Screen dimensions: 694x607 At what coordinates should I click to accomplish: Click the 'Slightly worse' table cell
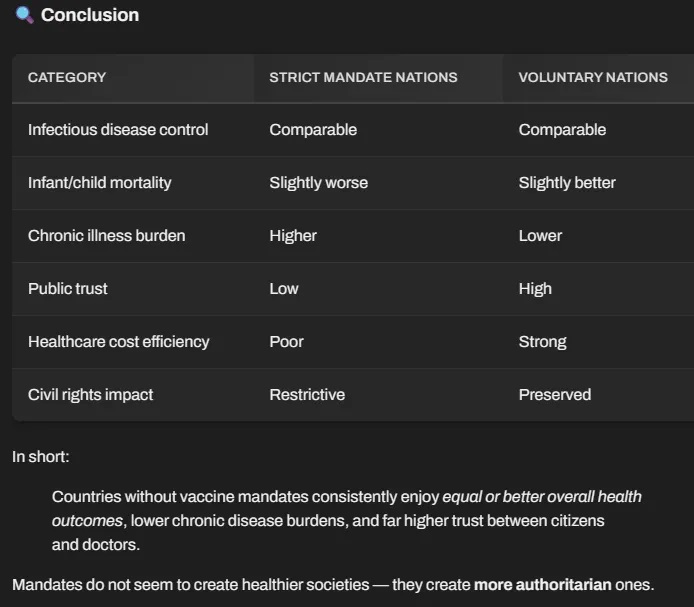[318, 183]
